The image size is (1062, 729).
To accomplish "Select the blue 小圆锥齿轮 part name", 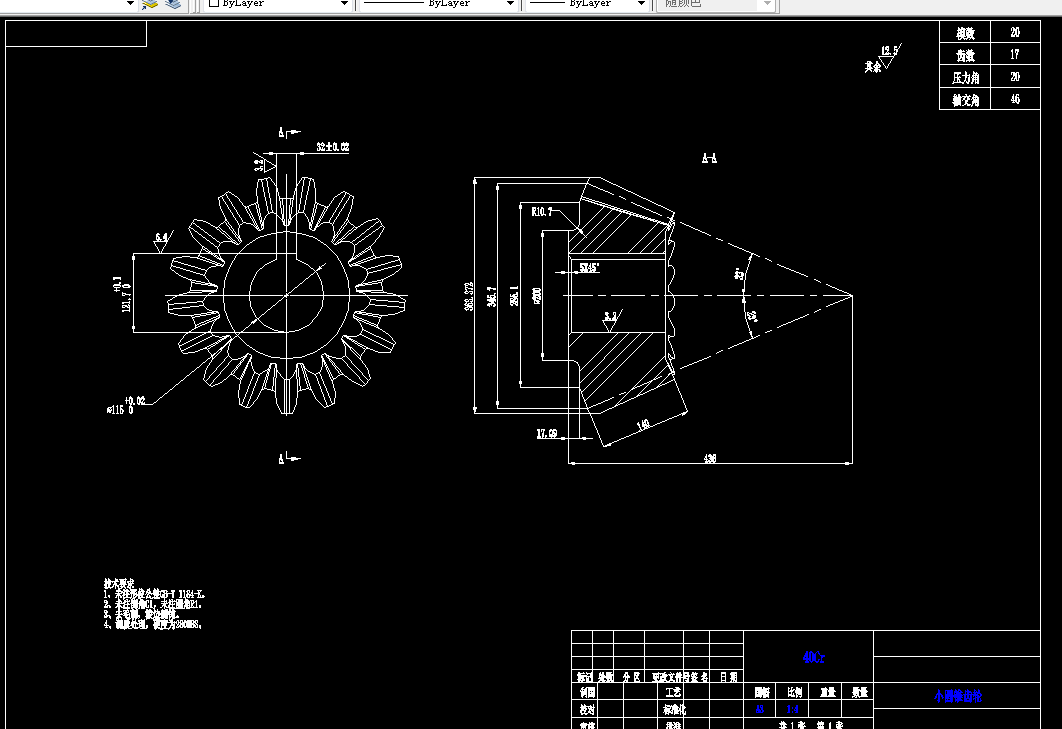I will (958, 696).
